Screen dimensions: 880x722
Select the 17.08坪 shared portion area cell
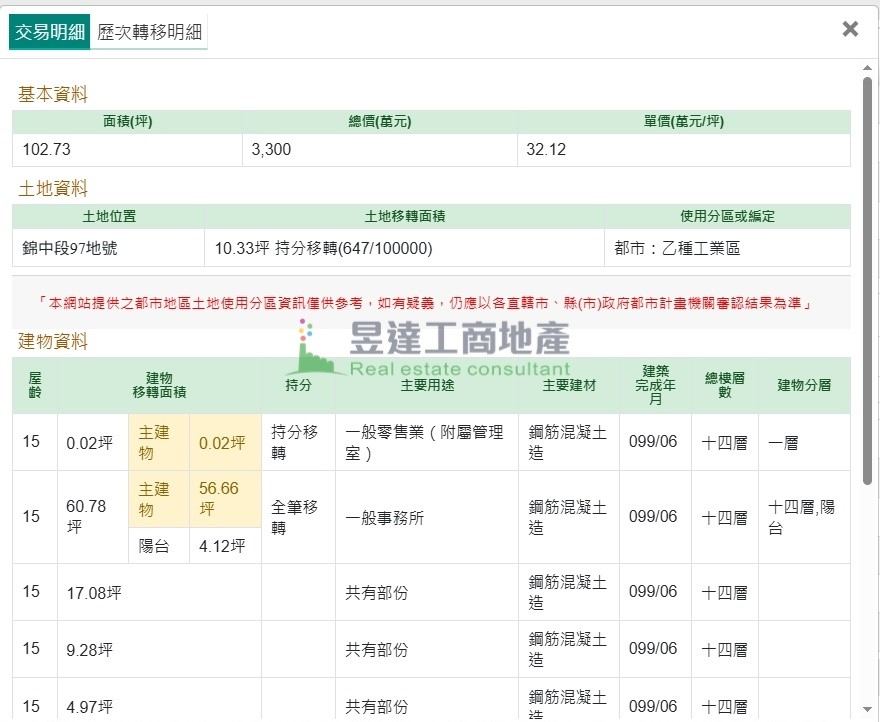[94, 593]
